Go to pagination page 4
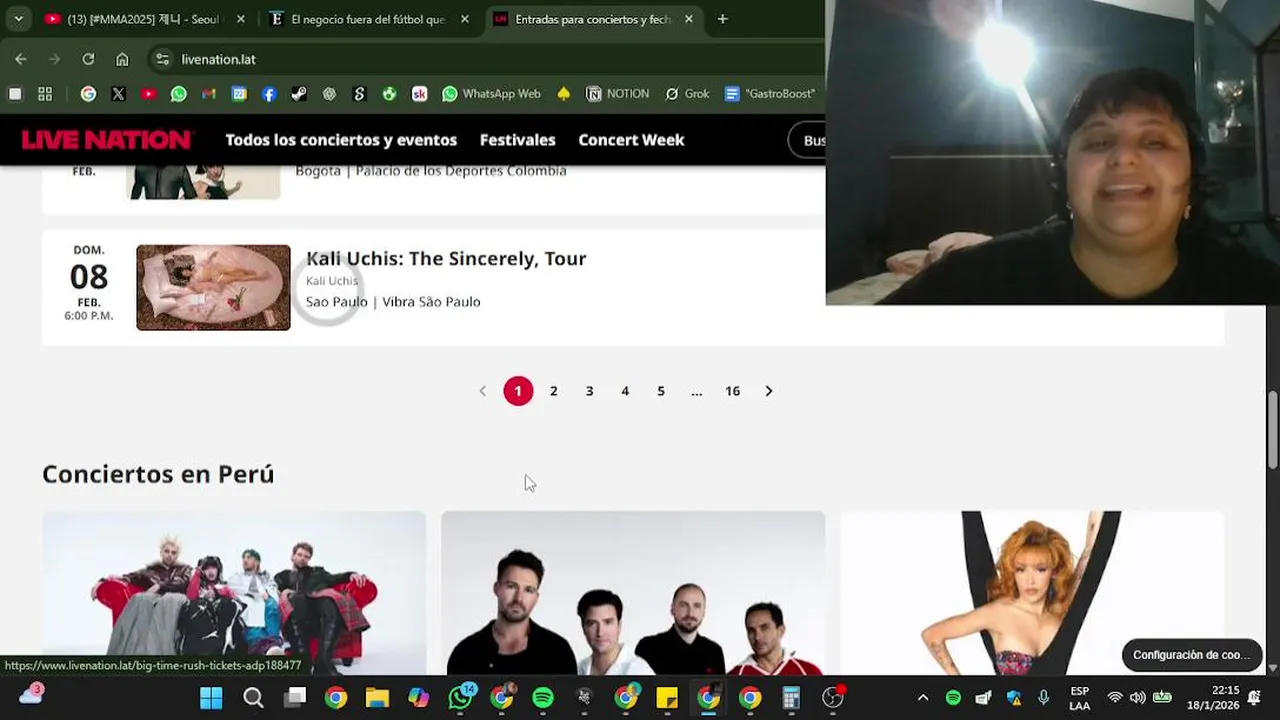This screenshot has width=1280, height=720. coord(625,391)
